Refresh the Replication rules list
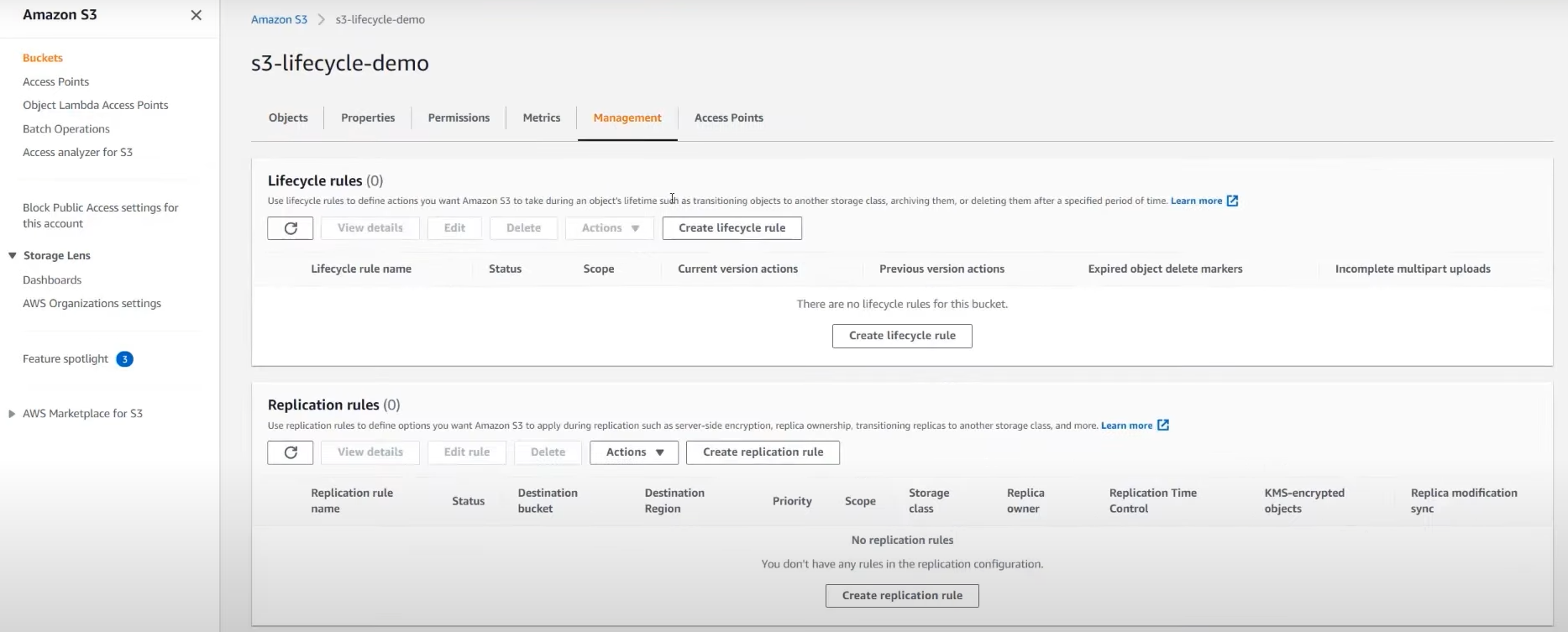Screen dimensions: 1568x632 click(291, 452)
